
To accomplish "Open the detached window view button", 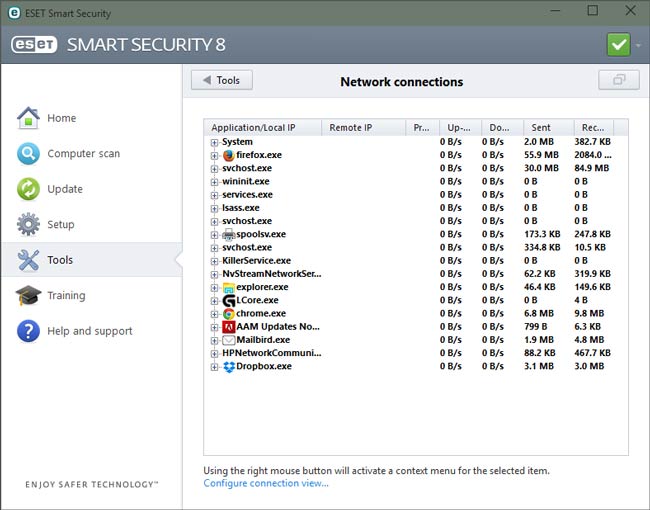I will [618, 80].
